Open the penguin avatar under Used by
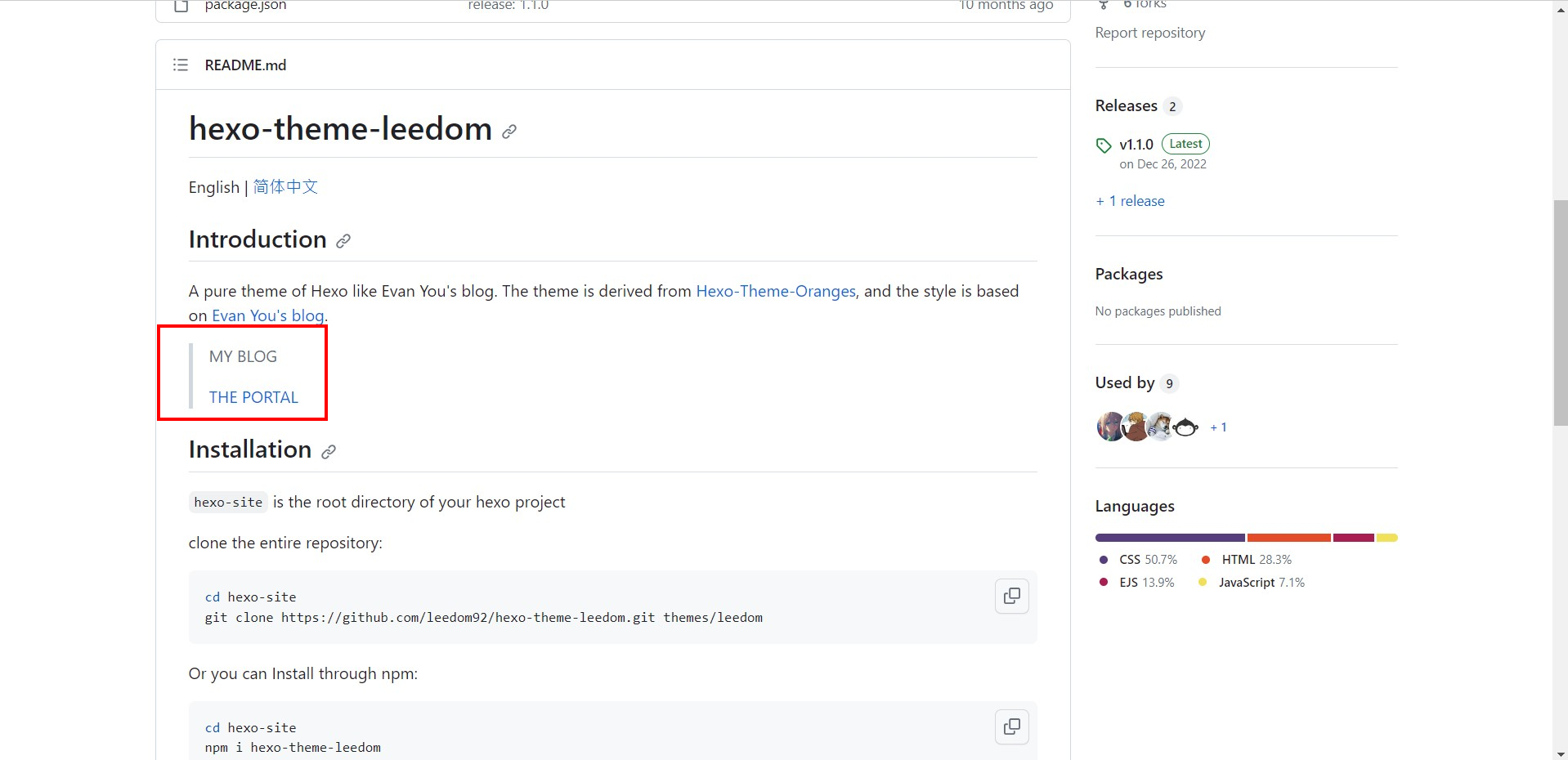Image resolution: width=1568 pixels, height=760 pixels. click(x=1185, y=427)
